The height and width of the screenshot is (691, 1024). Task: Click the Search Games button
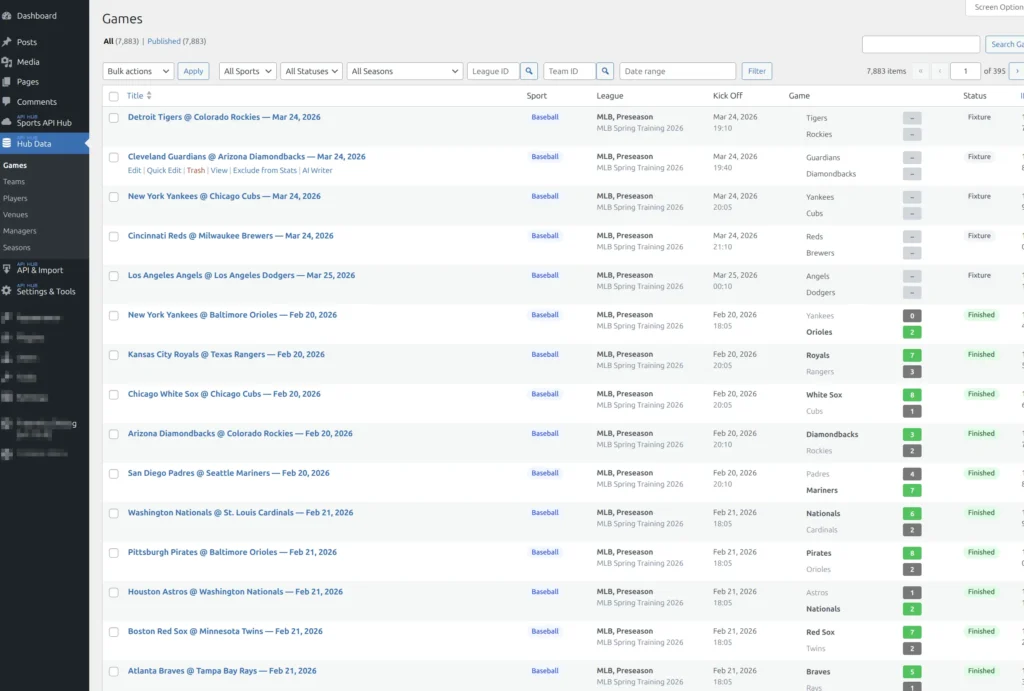click(x=1004, y=44)
